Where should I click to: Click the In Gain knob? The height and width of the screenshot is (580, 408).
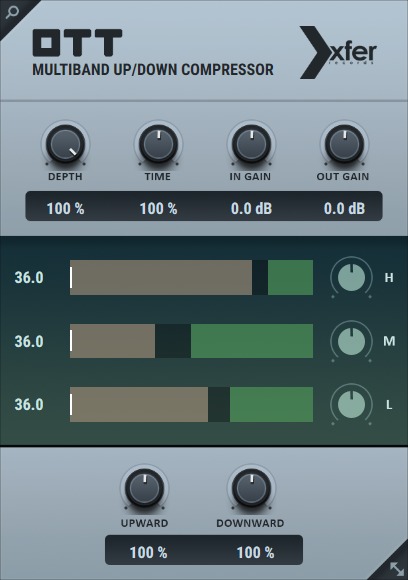tap(251, 144)
